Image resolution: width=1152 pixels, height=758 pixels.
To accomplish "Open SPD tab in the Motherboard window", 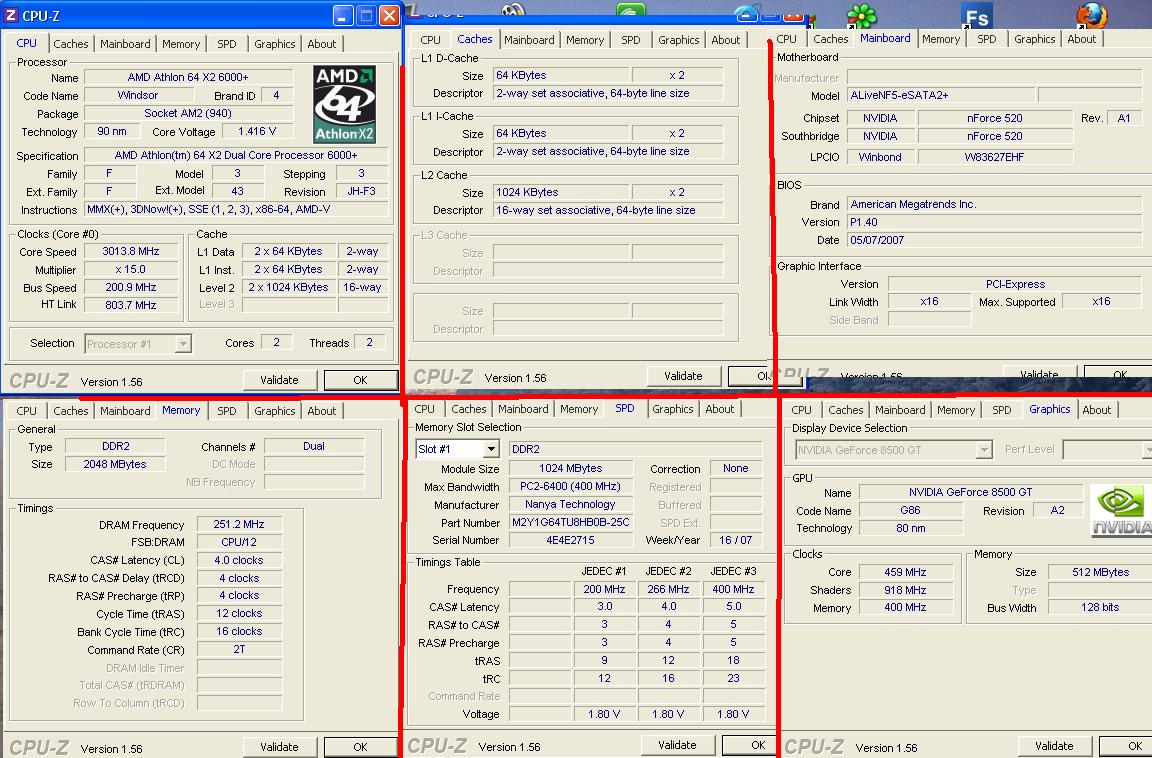I will coord(987,39).
